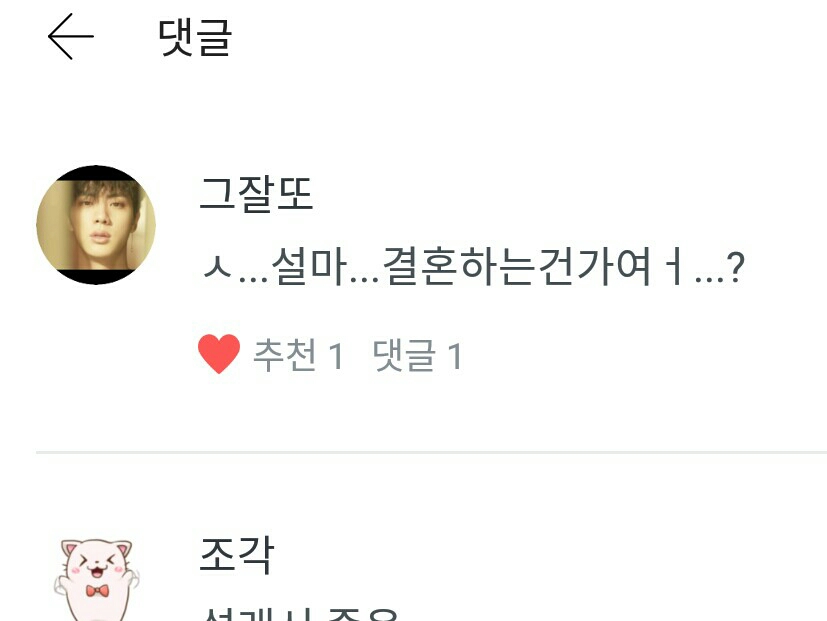
Task: View the replies count next to 추천
Action: [x=418, y=355]
